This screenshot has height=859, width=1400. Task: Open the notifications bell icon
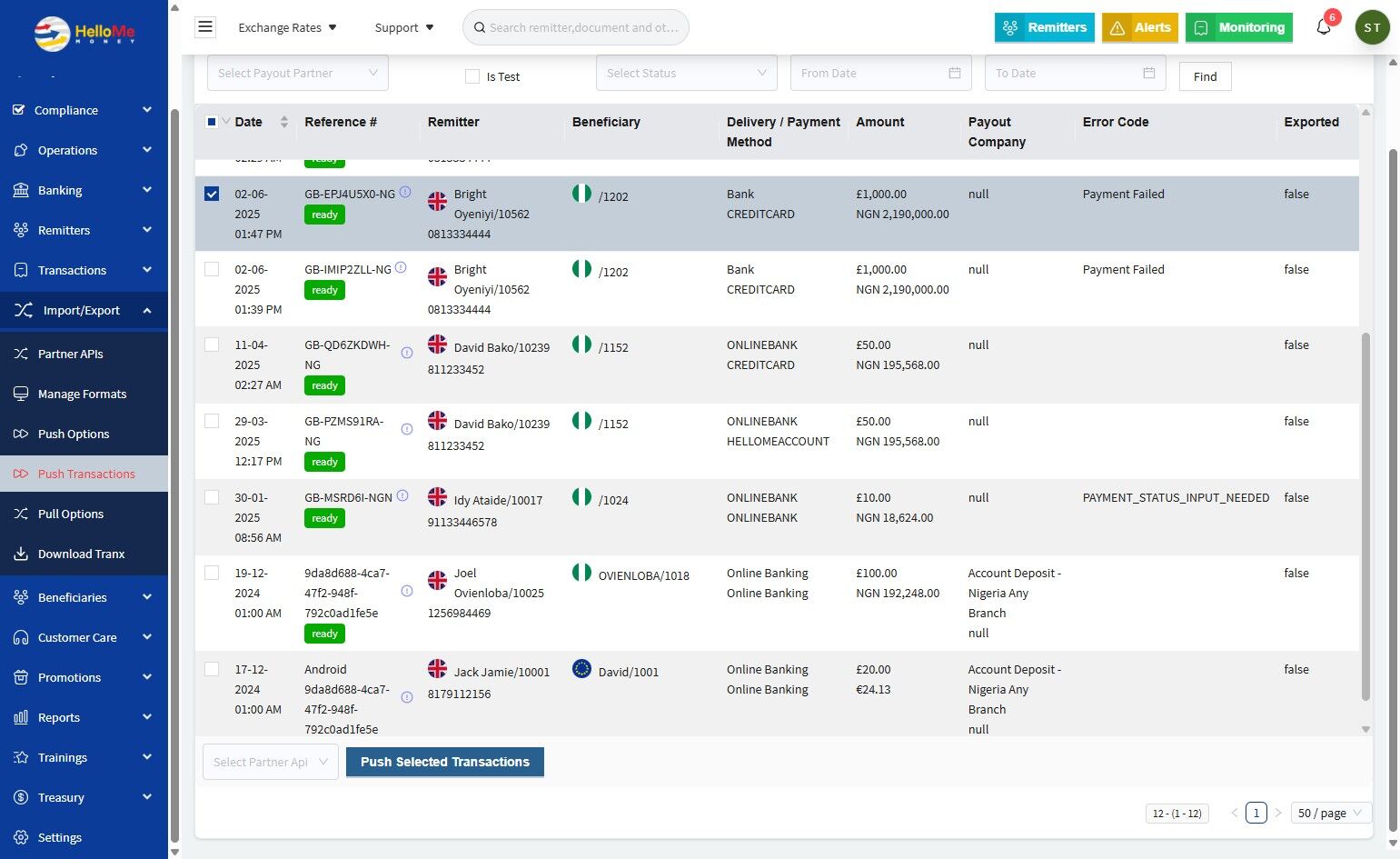click(1323, 27)
